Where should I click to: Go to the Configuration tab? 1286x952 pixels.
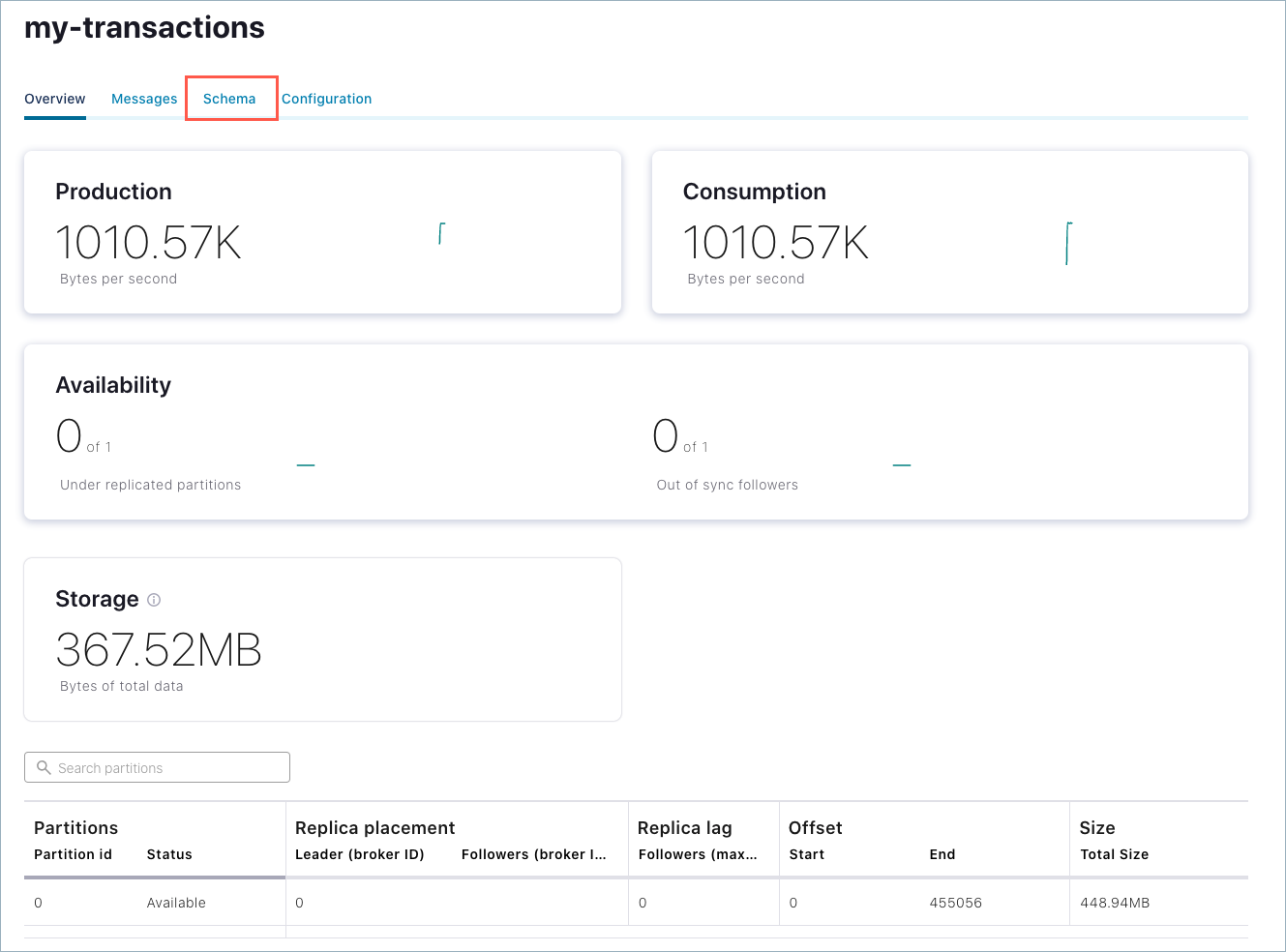(x=326, y=99)
